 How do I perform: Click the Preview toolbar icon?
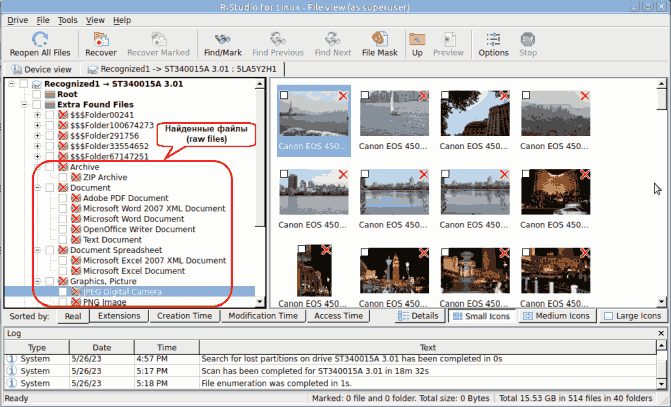point(448,39)
